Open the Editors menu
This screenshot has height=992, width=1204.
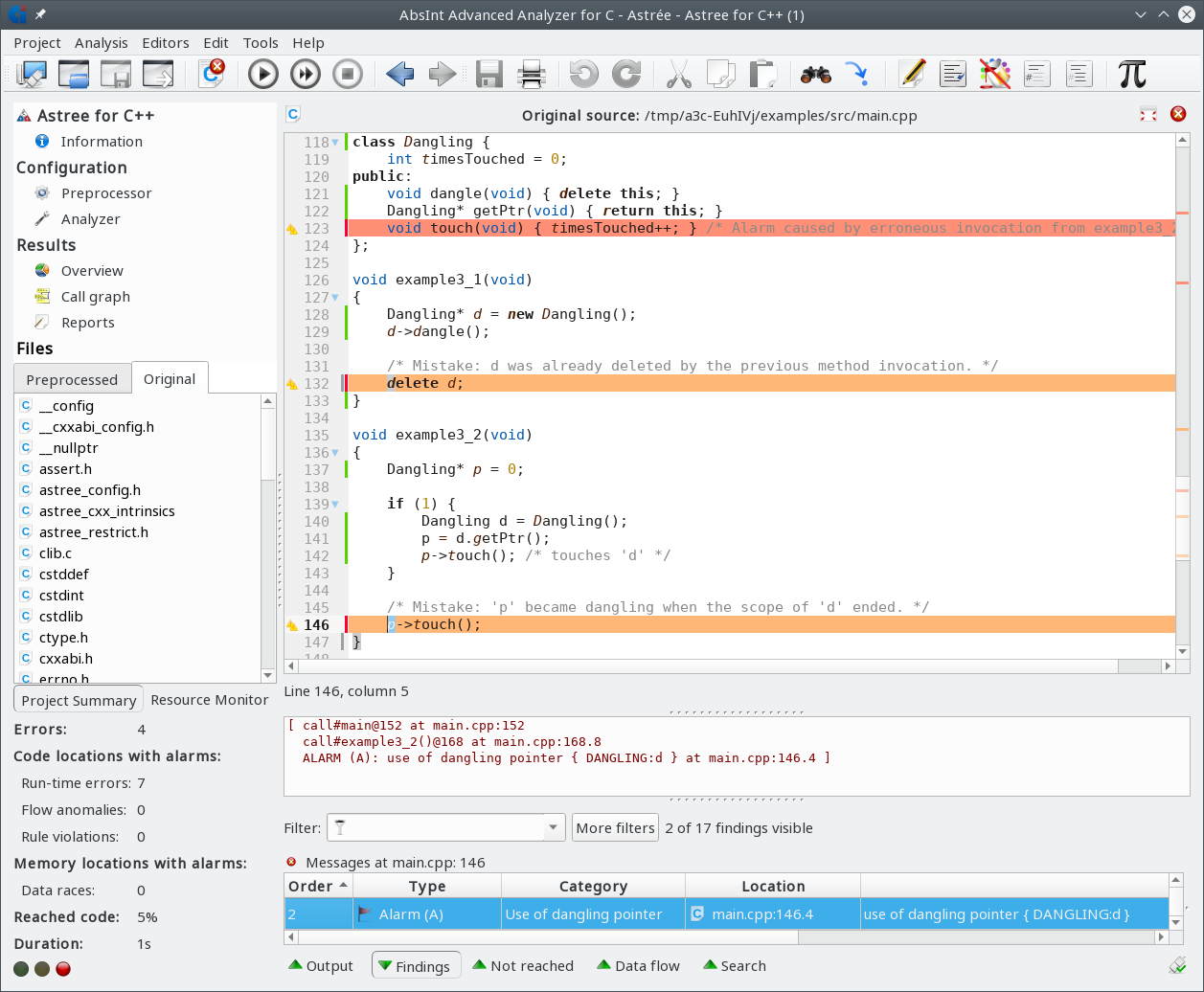pyautogui.click(x=166, y=43)
